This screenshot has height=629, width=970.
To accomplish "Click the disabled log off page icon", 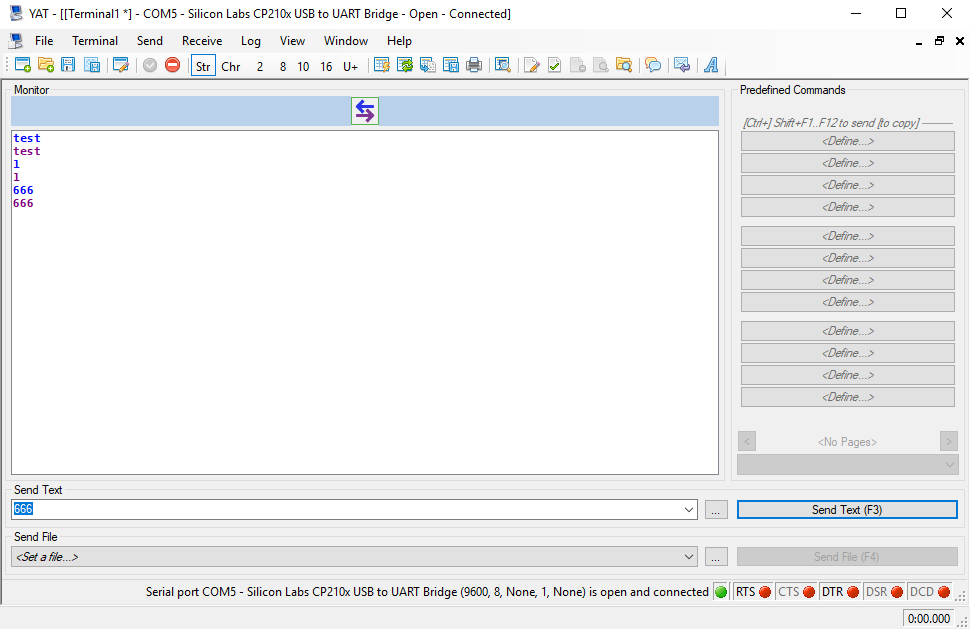I will pos(578,65).
